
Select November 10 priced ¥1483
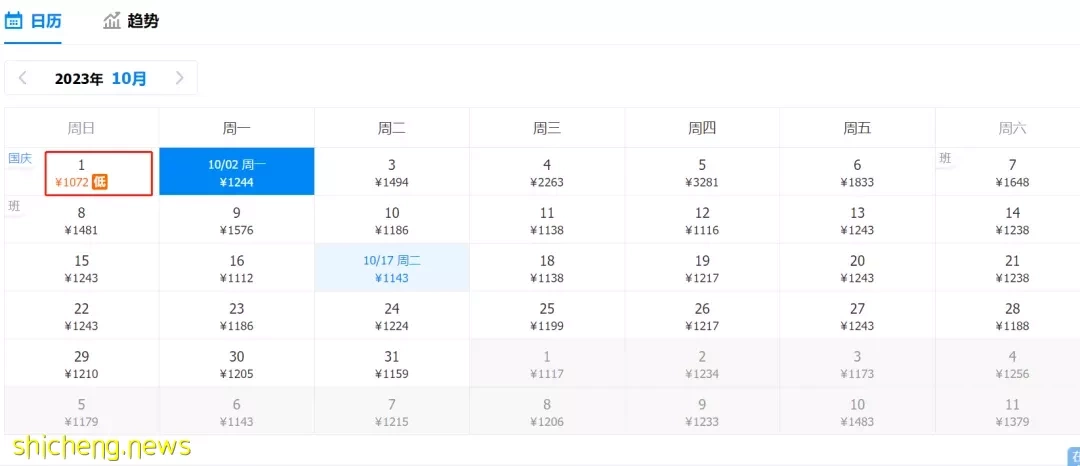(x=857, y=411)
